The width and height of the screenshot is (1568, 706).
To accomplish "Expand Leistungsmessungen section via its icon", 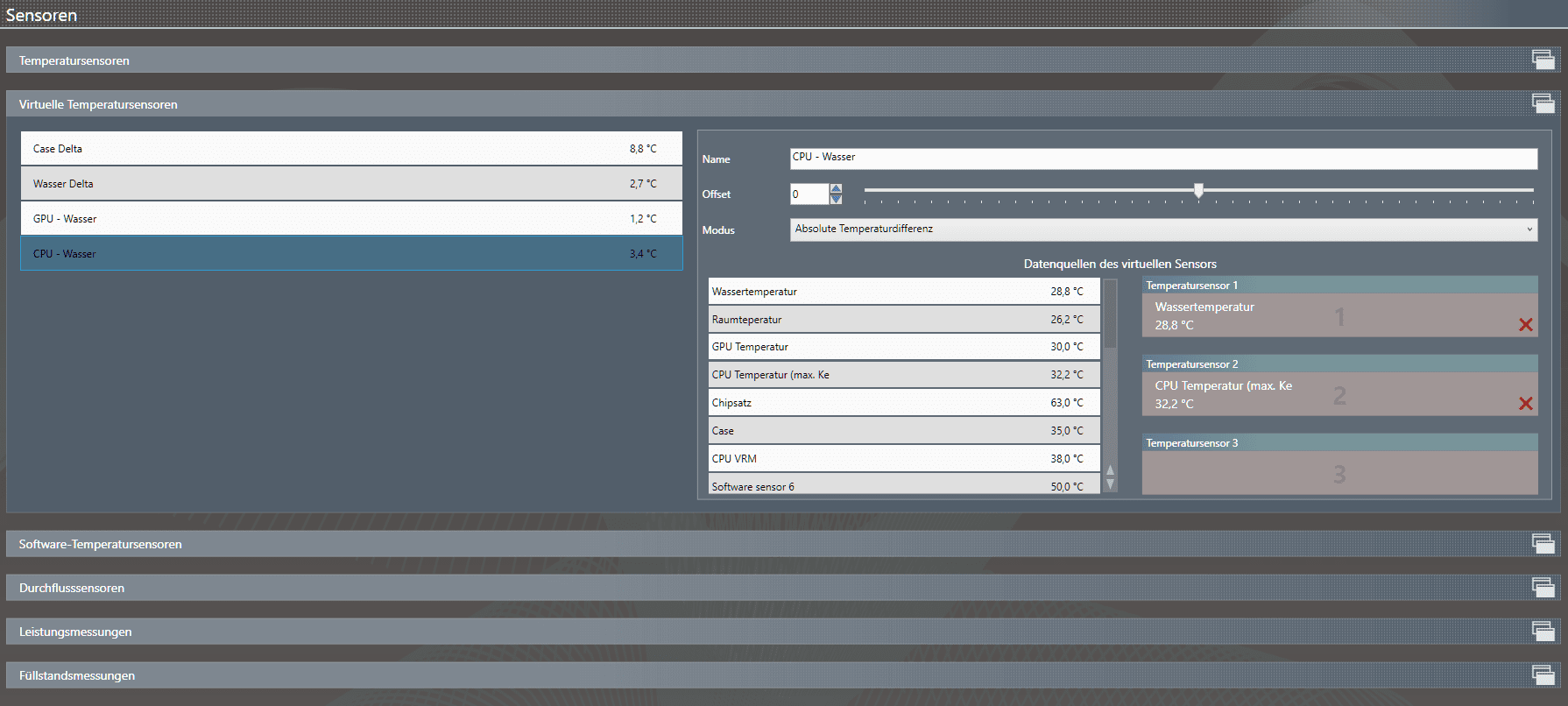I will (x=1543, y=631).
